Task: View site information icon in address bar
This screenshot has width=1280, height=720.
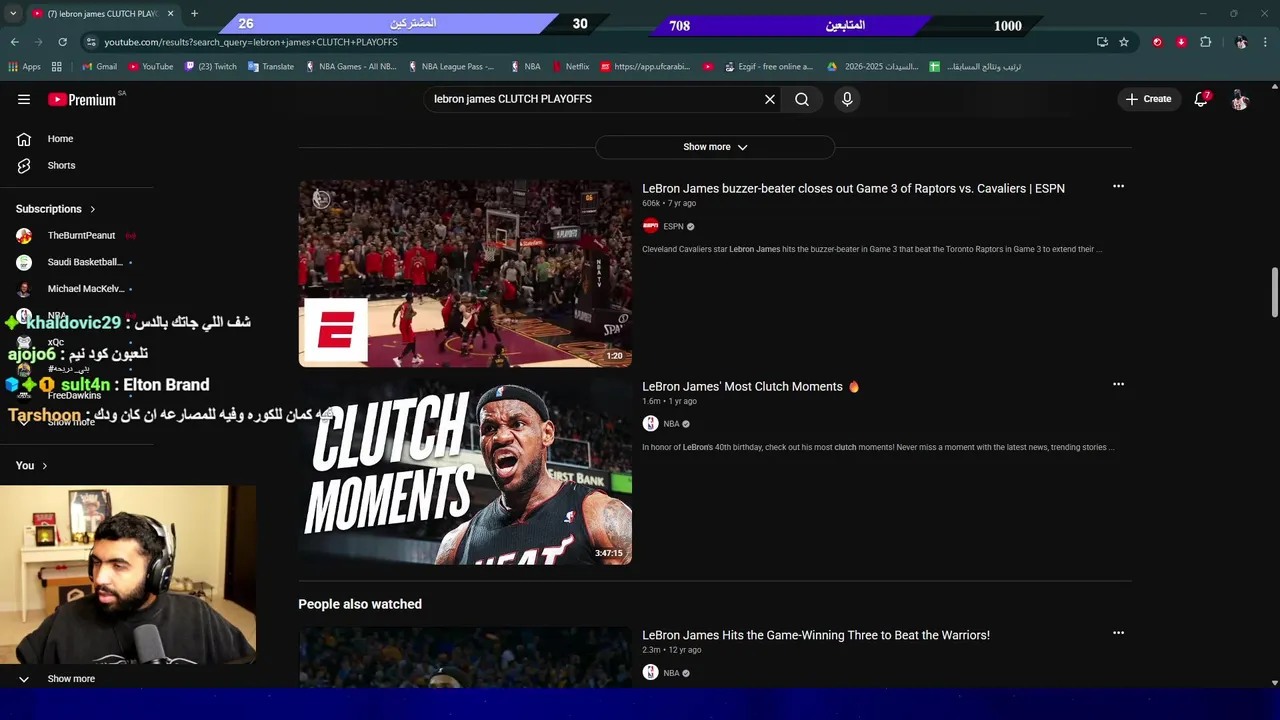Action: coord(91,42)
